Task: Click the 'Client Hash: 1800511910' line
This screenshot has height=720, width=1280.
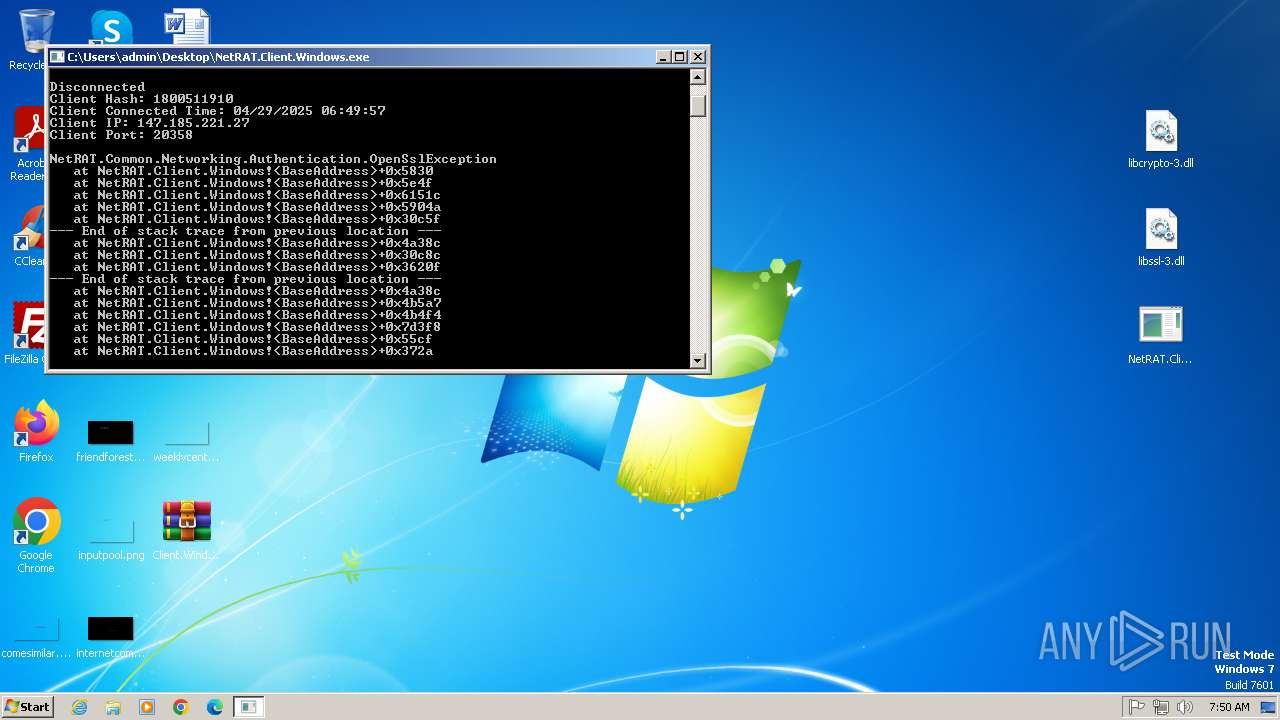Action: tap(141, 99)
